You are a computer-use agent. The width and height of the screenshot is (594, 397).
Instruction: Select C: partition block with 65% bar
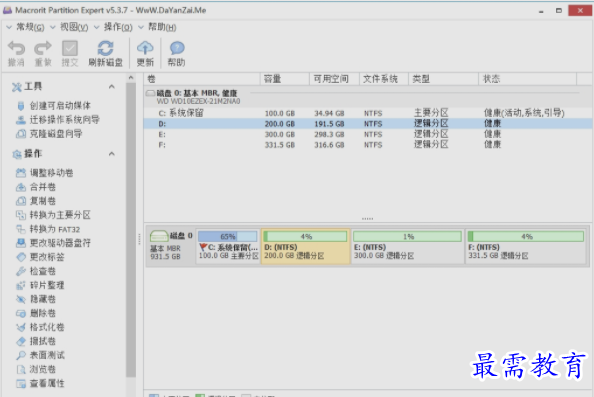pos(228,246)
